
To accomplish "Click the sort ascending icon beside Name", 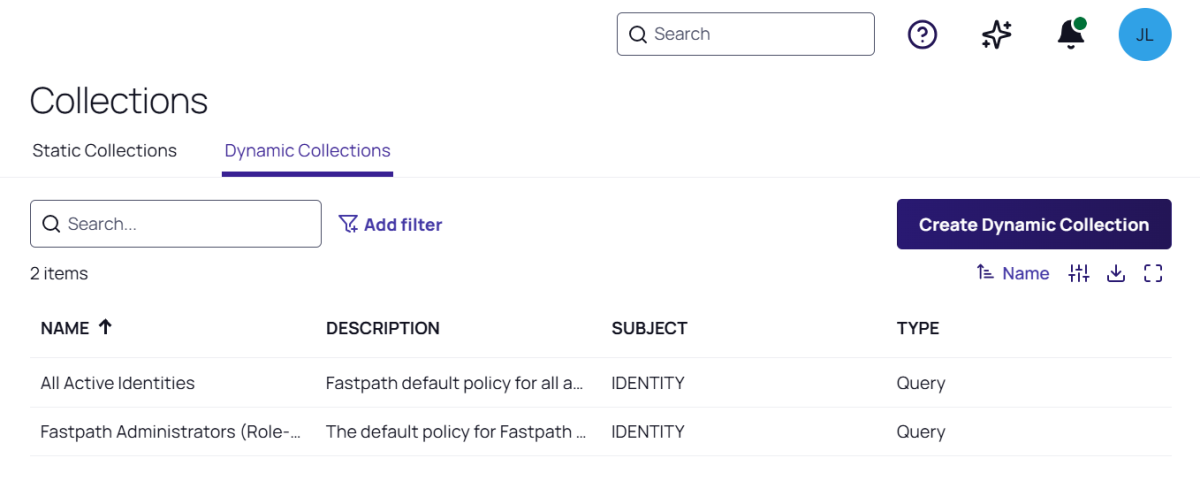I will click(985, 273).
